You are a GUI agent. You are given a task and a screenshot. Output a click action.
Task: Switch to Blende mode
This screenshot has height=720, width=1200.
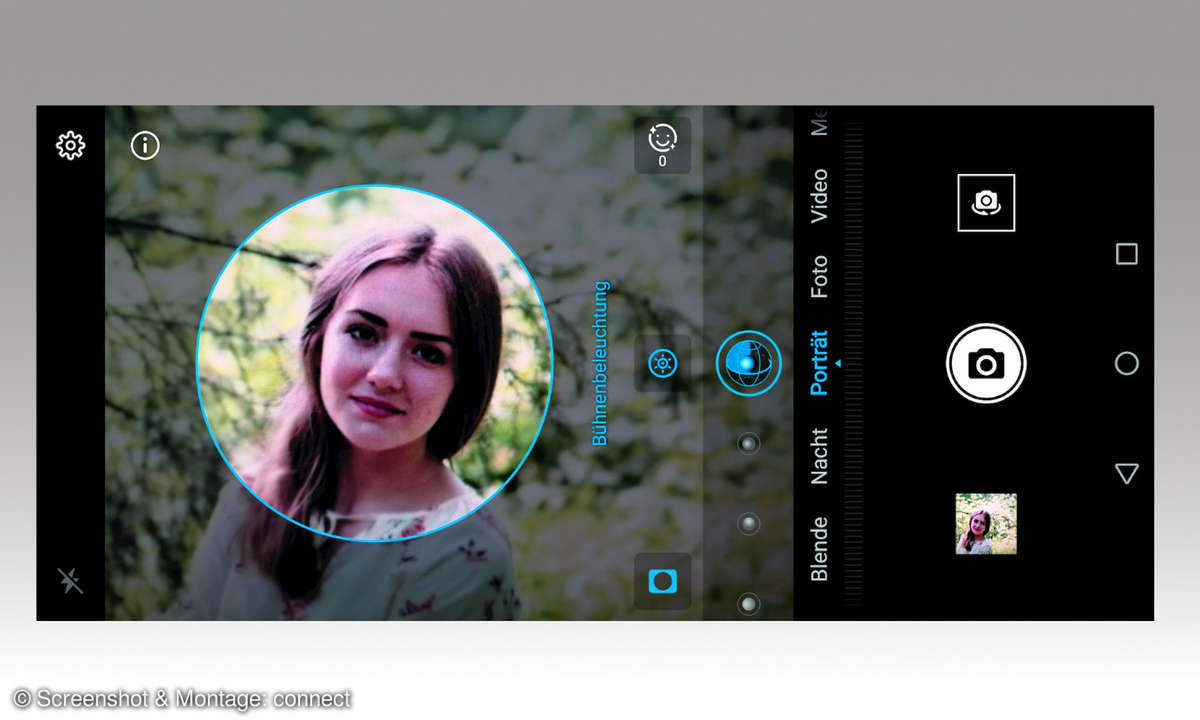tap(819, 548)
